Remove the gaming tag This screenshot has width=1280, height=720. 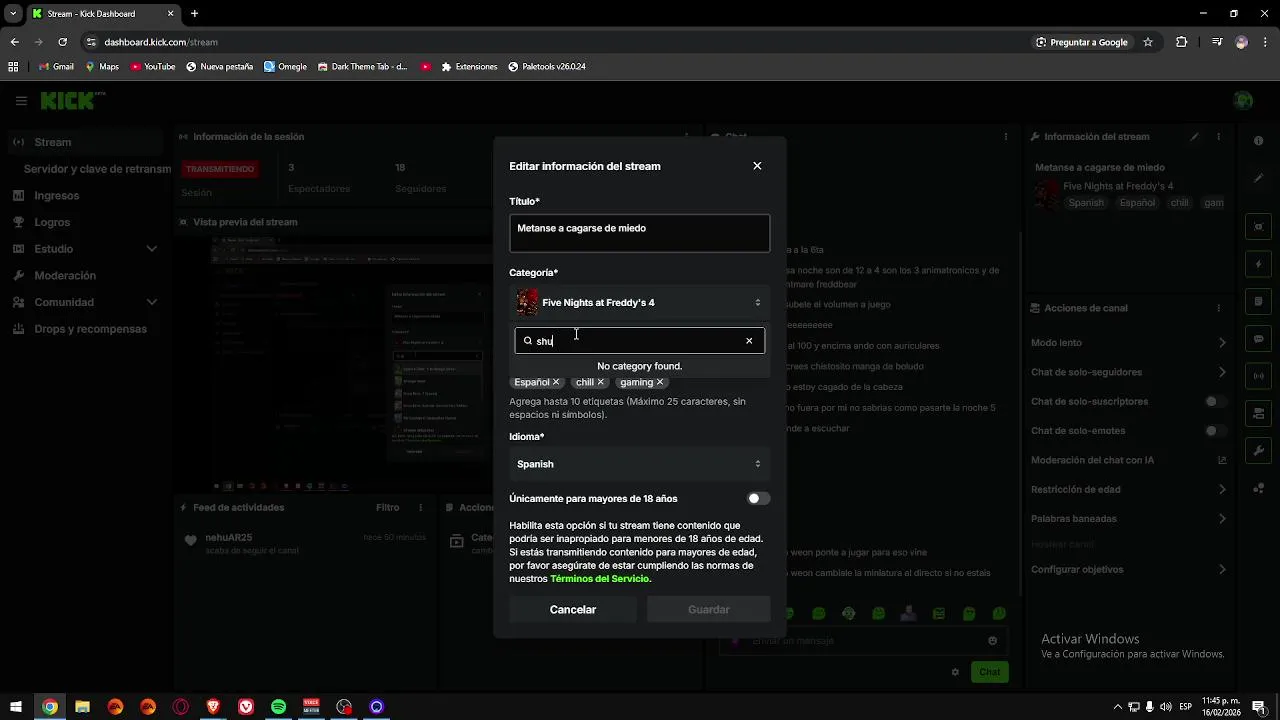click(x=660, y=382)
